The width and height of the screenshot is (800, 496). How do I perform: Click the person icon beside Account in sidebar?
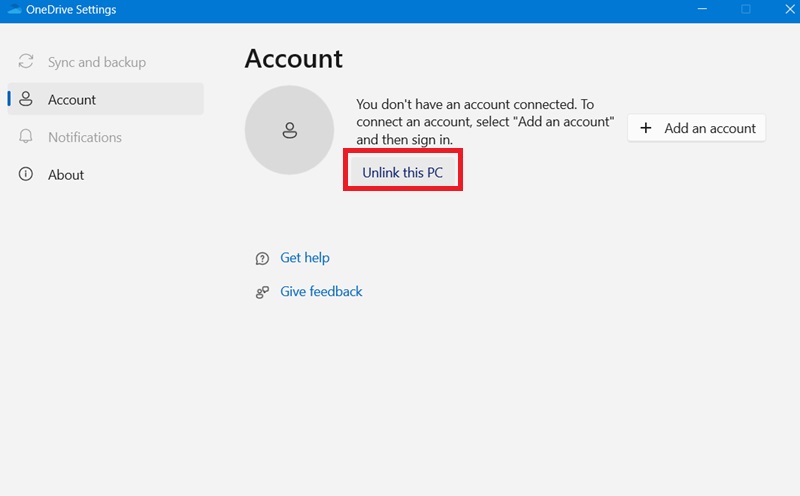(x=26, y=98)
